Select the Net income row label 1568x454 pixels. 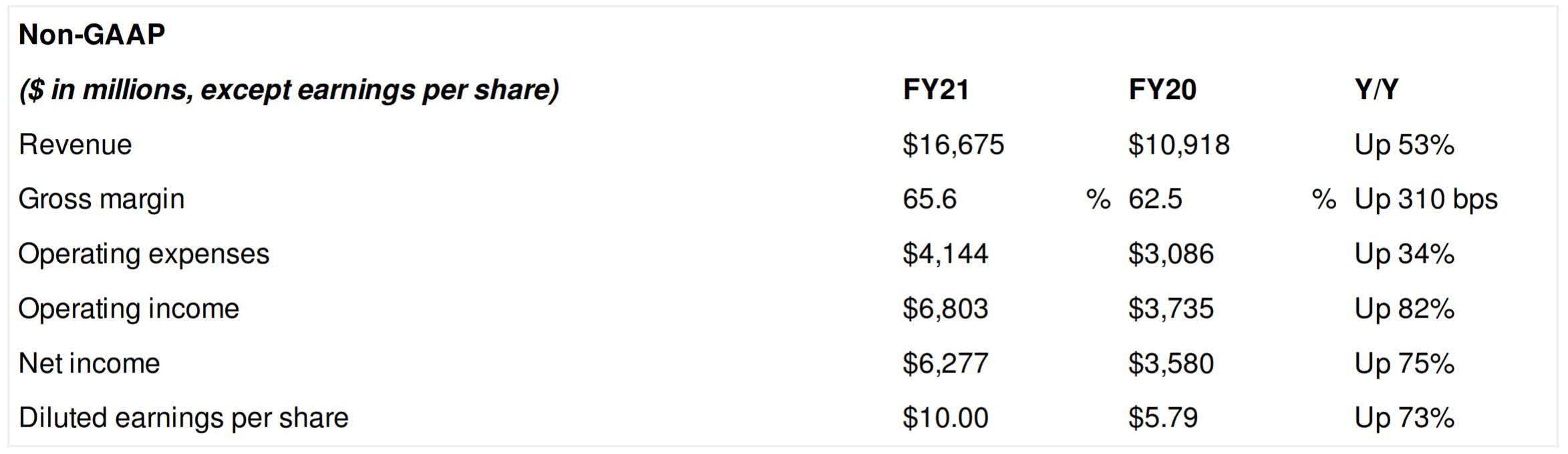pyautogui.click(x=90, y=364)
